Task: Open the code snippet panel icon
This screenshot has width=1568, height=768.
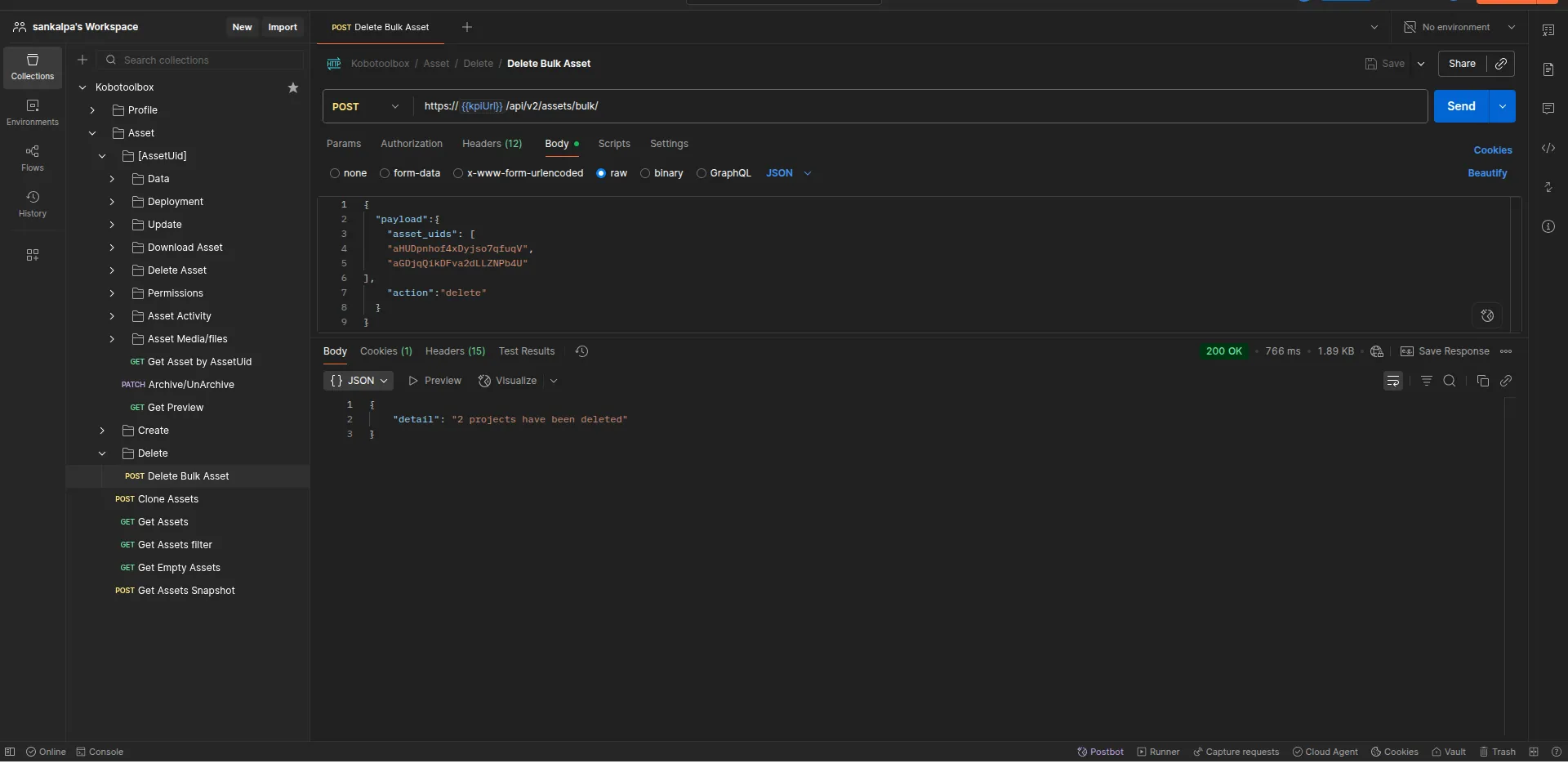Action: coord(1548,149)
